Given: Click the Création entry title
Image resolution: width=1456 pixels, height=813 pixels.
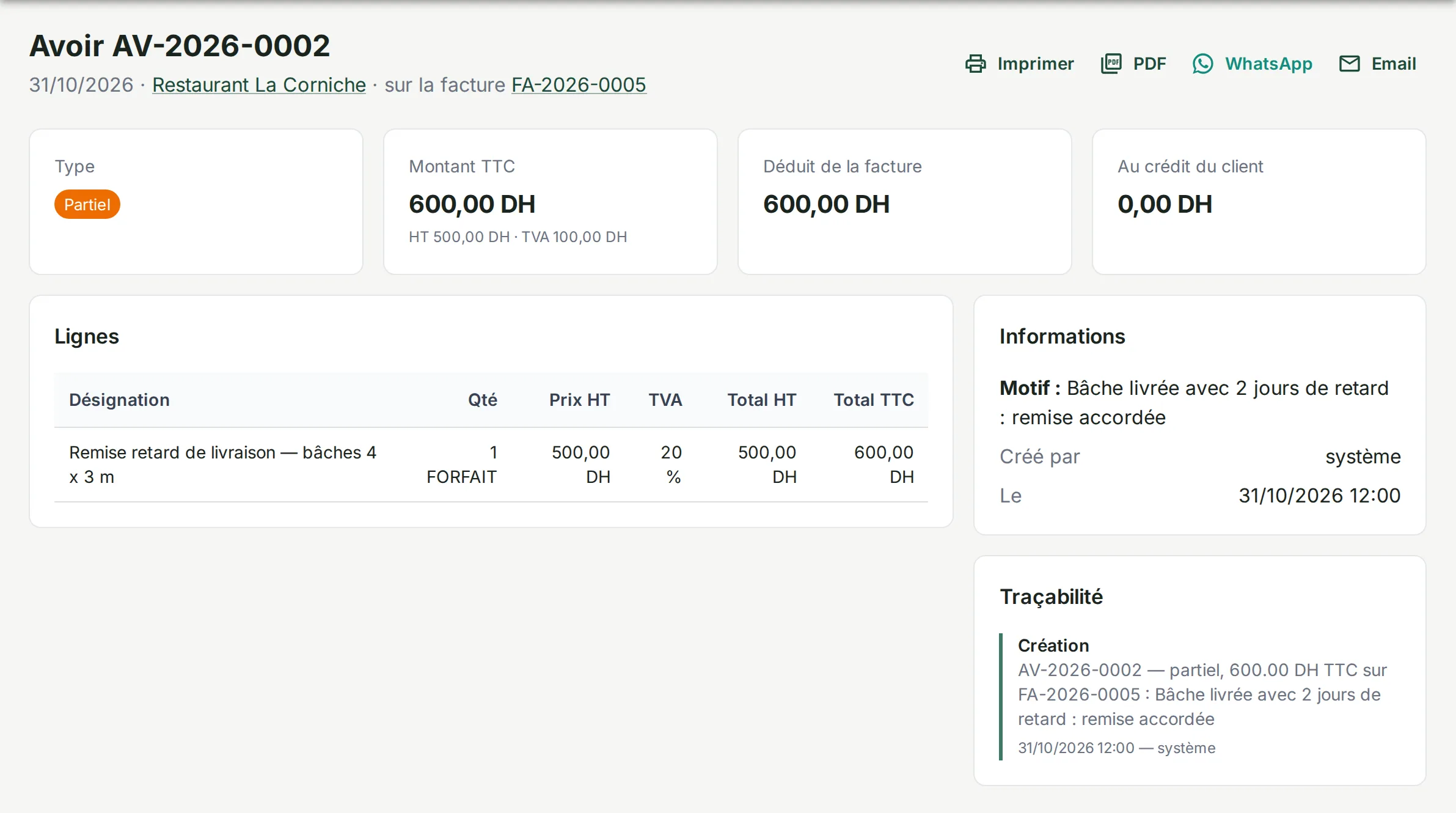Looking at the screenshot, I should (x=1053, y=646).
